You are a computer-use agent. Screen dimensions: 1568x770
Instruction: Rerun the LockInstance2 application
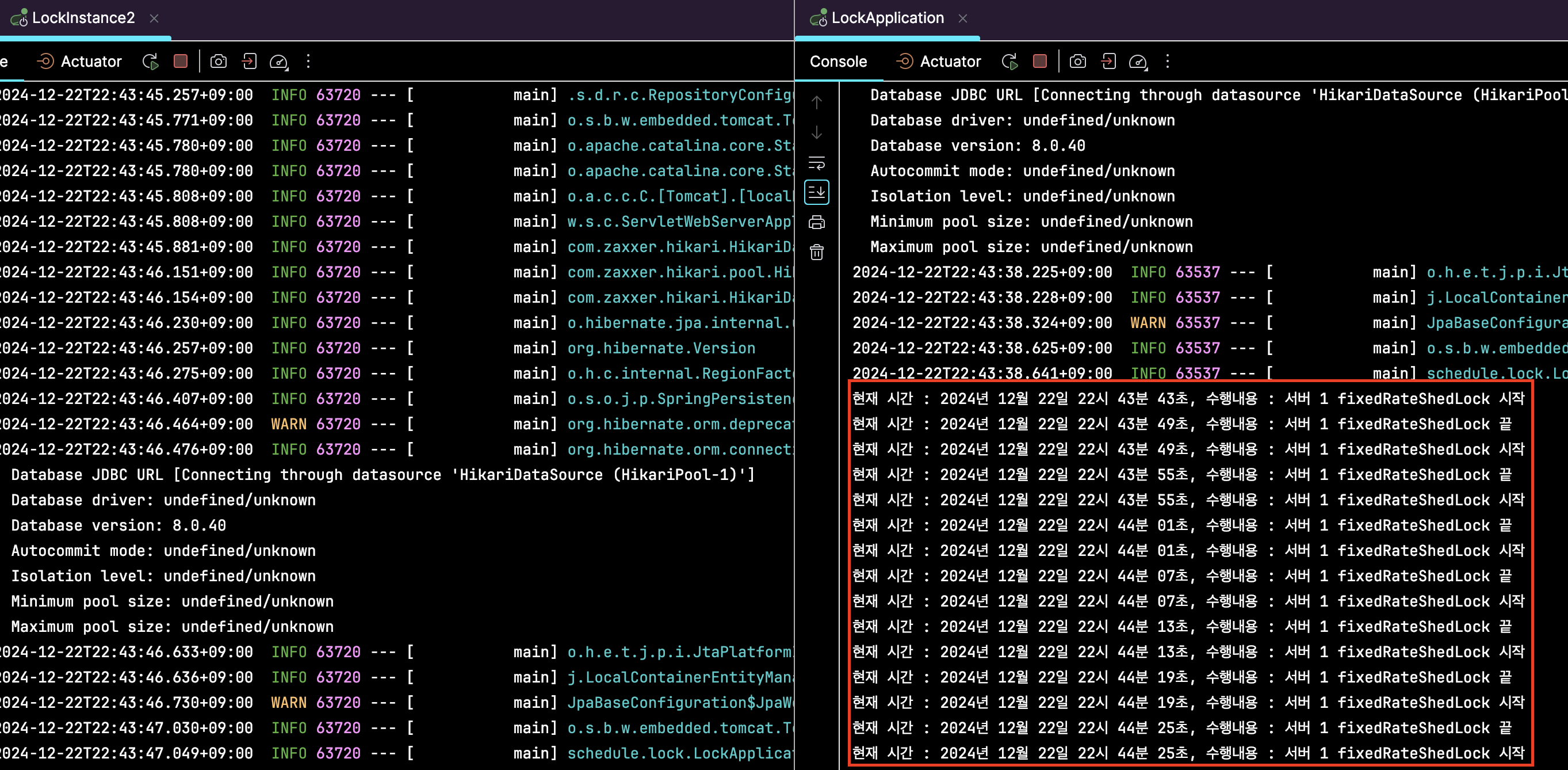pos(150,62)
